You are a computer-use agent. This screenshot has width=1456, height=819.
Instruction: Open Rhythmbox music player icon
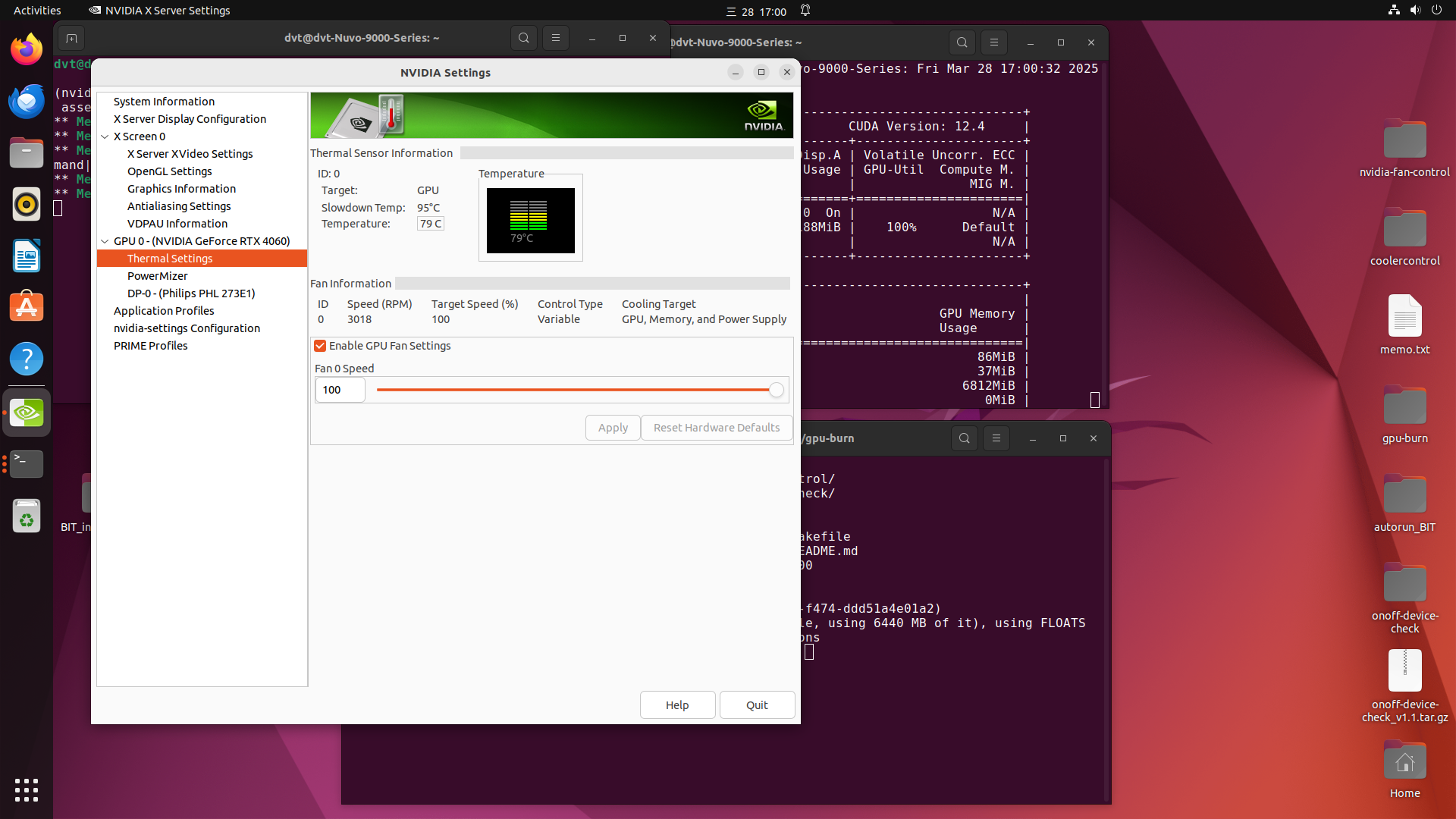[27, 204]
